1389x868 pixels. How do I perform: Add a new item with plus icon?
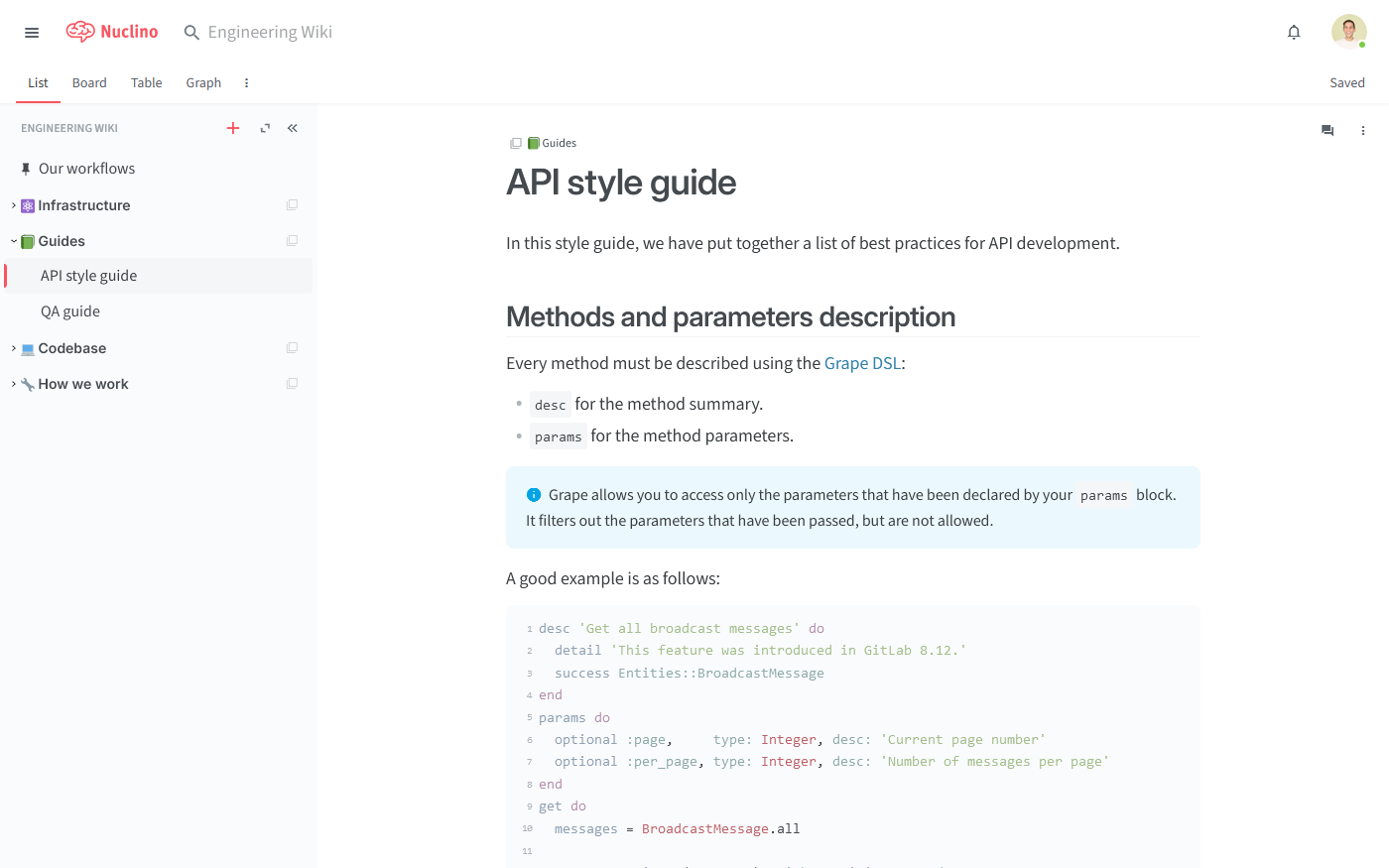(233, 128)
